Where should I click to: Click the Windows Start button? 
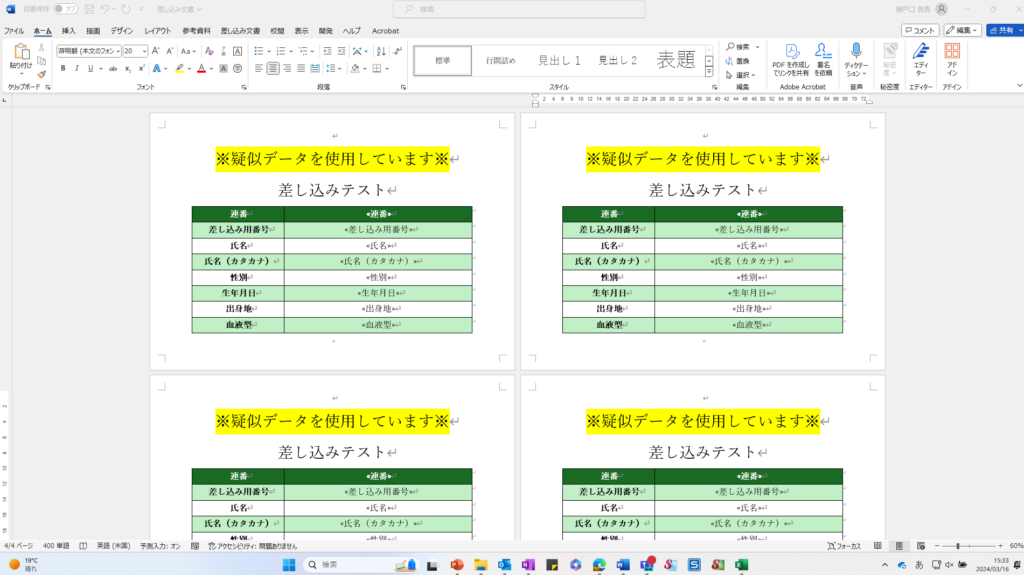point(289,565)
